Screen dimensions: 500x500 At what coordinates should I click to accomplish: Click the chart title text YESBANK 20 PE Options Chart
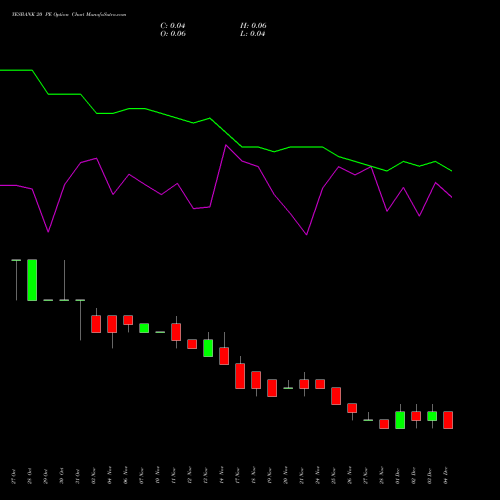[x=69, y=14]
